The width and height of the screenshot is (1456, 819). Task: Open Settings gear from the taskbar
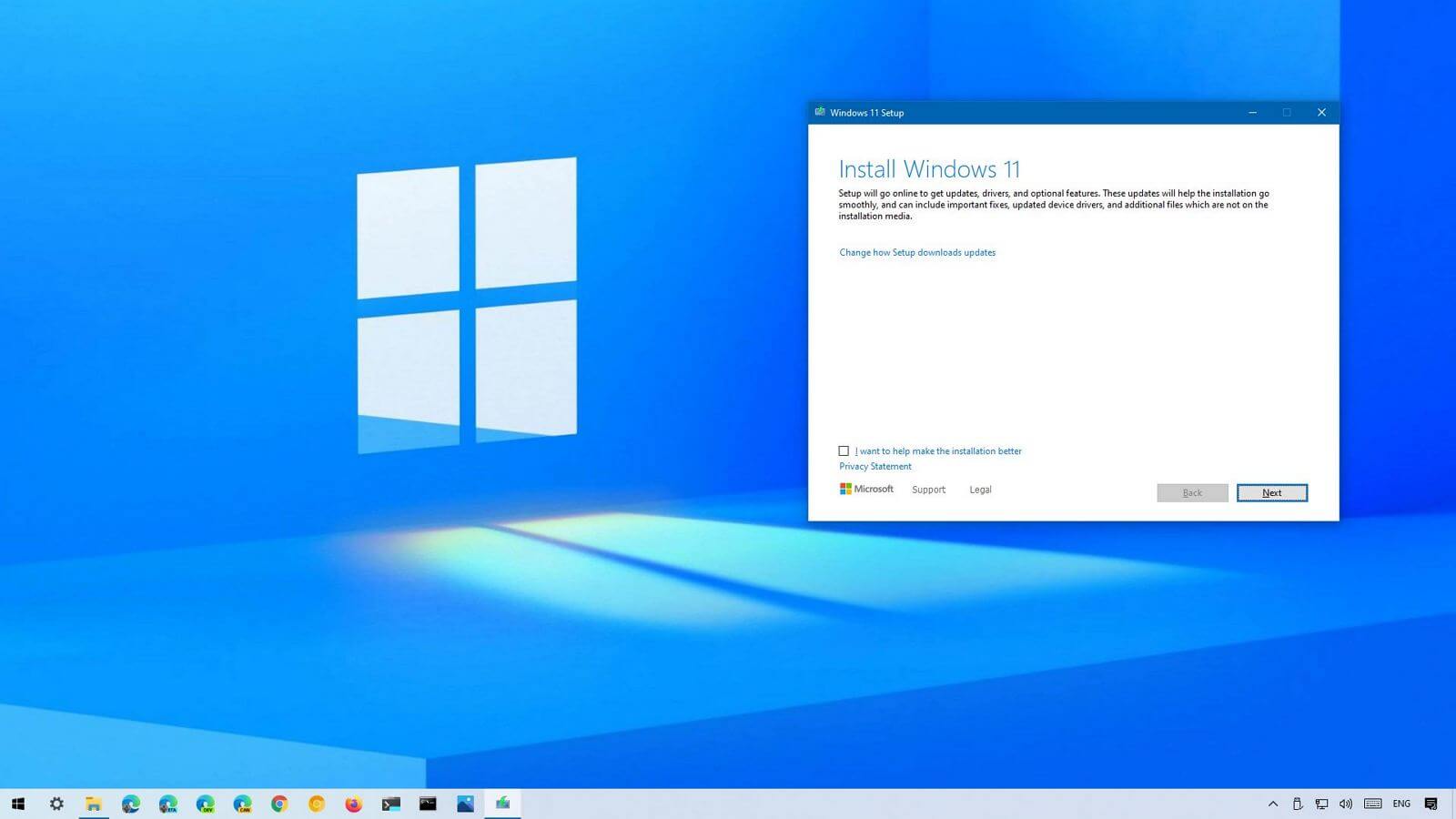pos(56,804)
